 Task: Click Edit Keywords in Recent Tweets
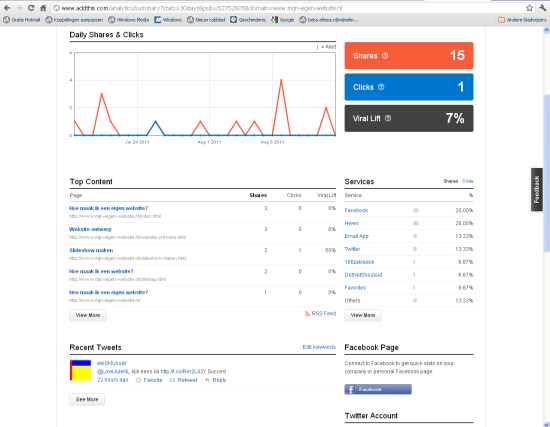(319, 347)
